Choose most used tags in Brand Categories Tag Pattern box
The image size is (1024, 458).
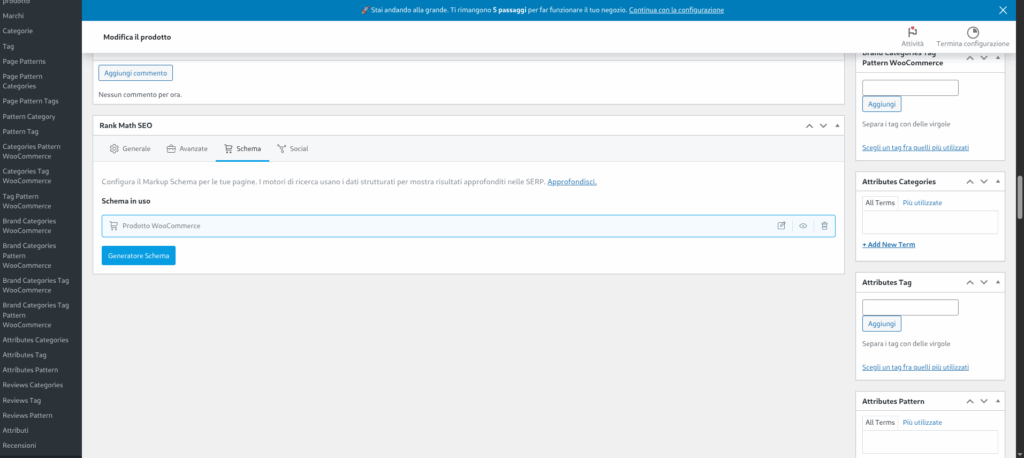tap(916, 148)
